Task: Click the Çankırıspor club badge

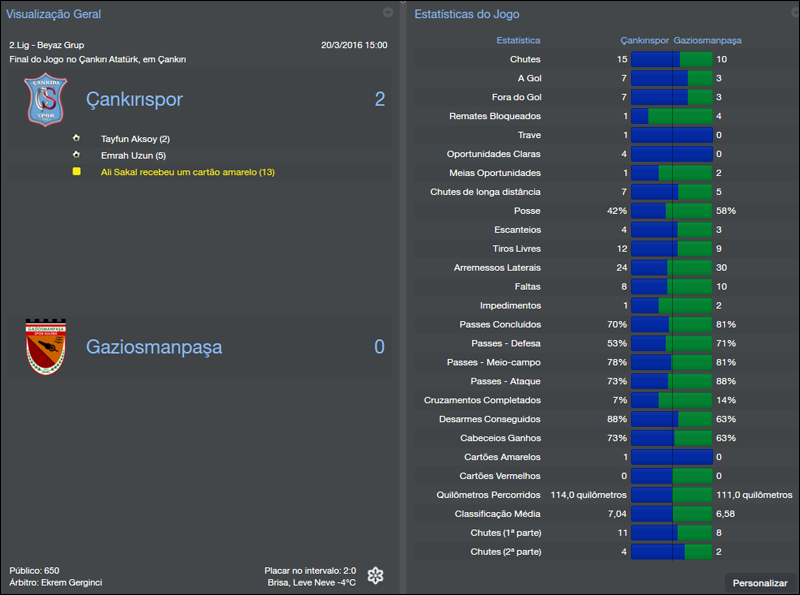Action: [x=44, y=101]
